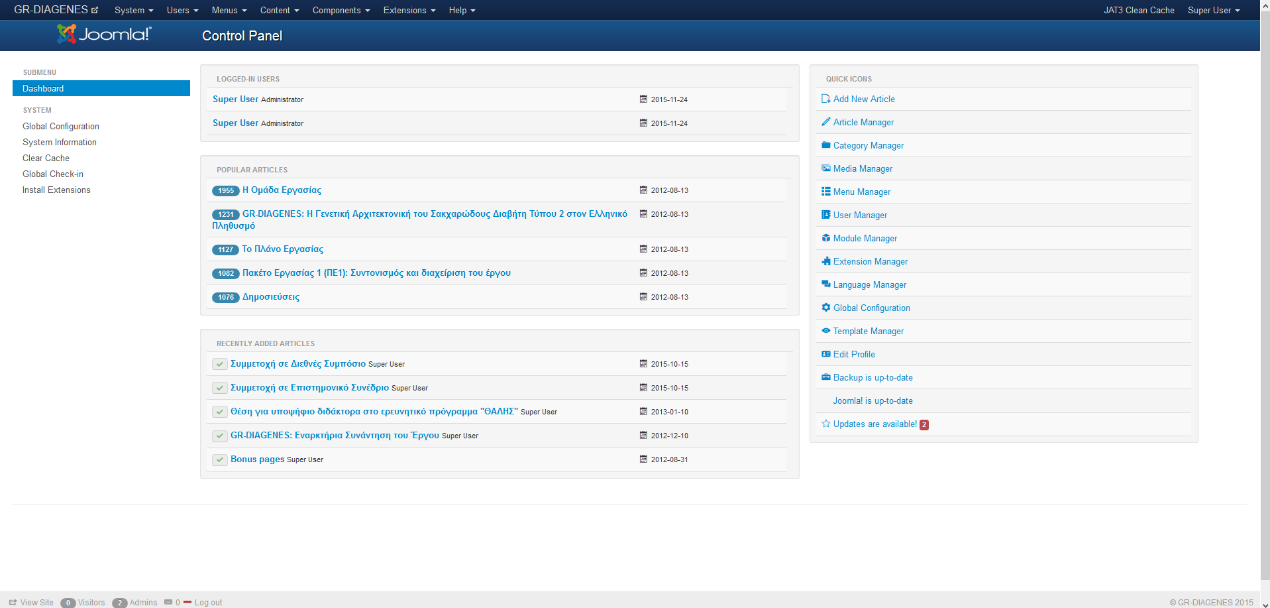This screenshot has height=608, width=1270.
Task: Open the Super User account dropdown
Action: pos(1213,10)
